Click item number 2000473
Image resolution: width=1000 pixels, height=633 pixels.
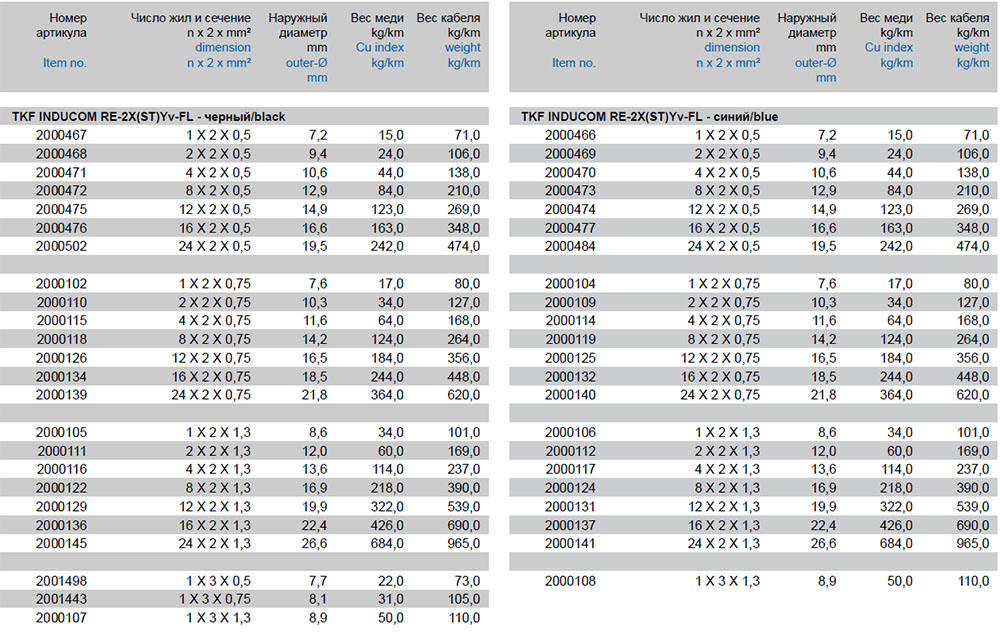(570, 191)
